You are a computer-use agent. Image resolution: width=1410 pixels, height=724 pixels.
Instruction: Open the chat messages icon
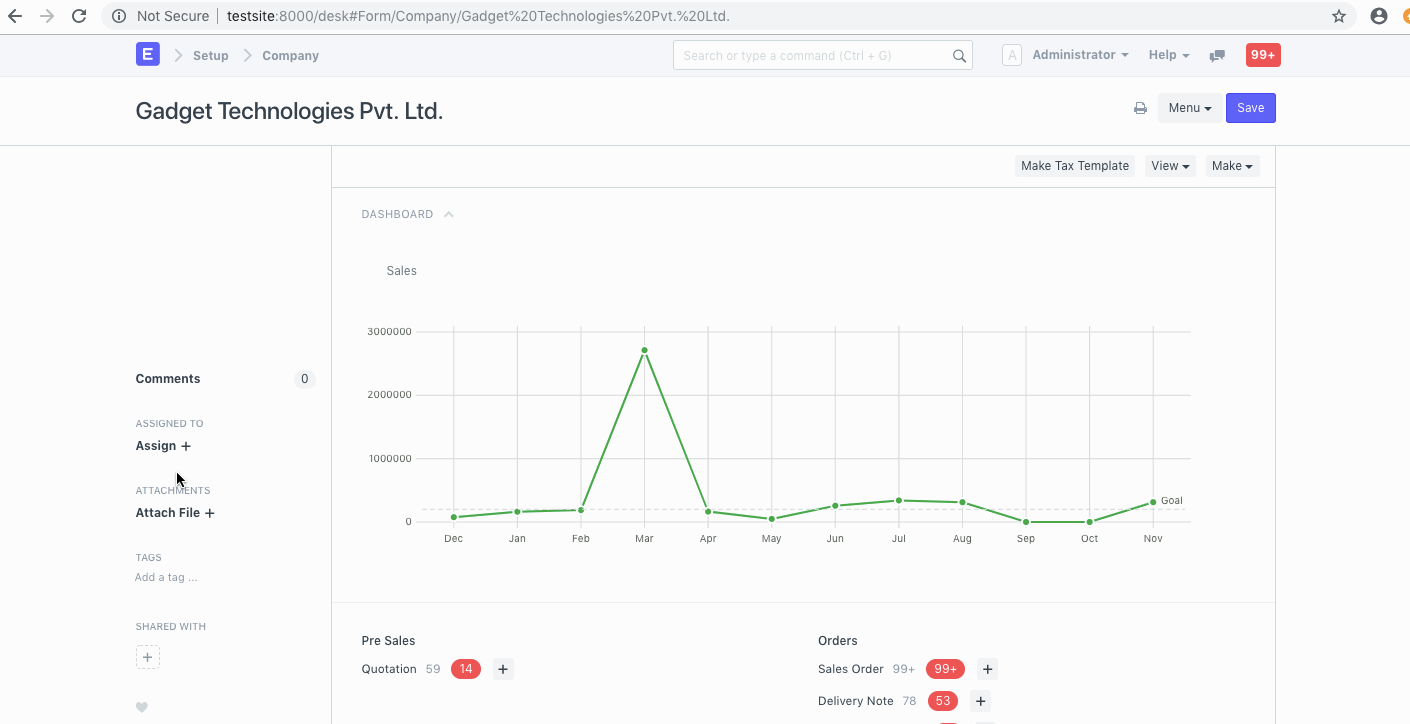point(1217,56)
